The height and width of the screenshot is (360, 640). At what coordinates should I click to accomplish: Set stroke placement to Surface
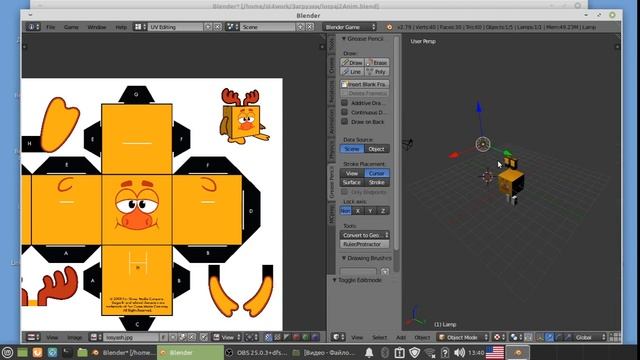[x=352, y=182]
